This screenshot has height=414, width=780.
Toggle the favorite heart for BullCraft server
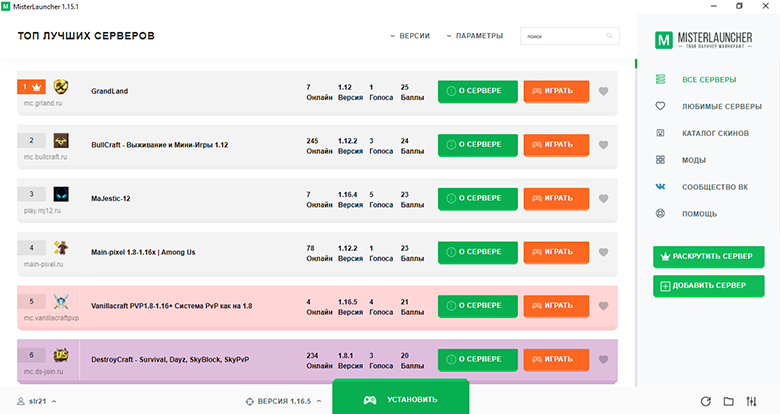[x=603, y=145]
